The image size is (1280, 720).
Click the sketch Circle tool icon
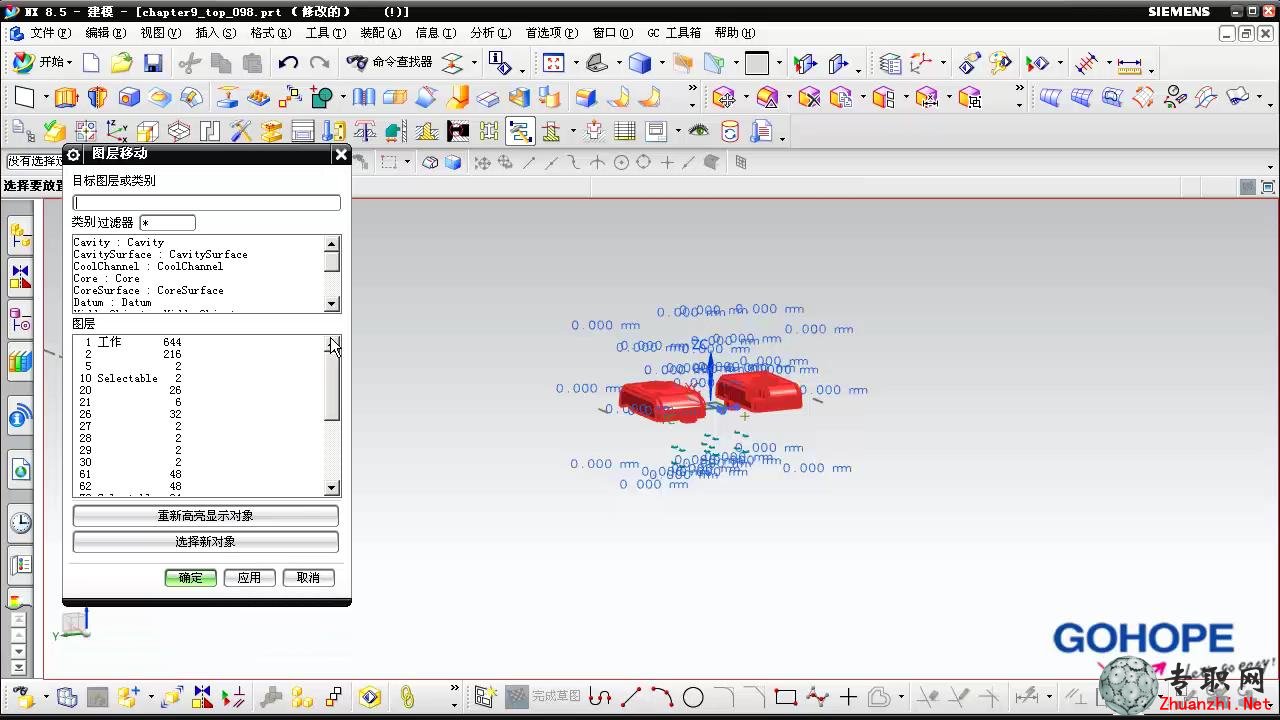pos(693,697)
